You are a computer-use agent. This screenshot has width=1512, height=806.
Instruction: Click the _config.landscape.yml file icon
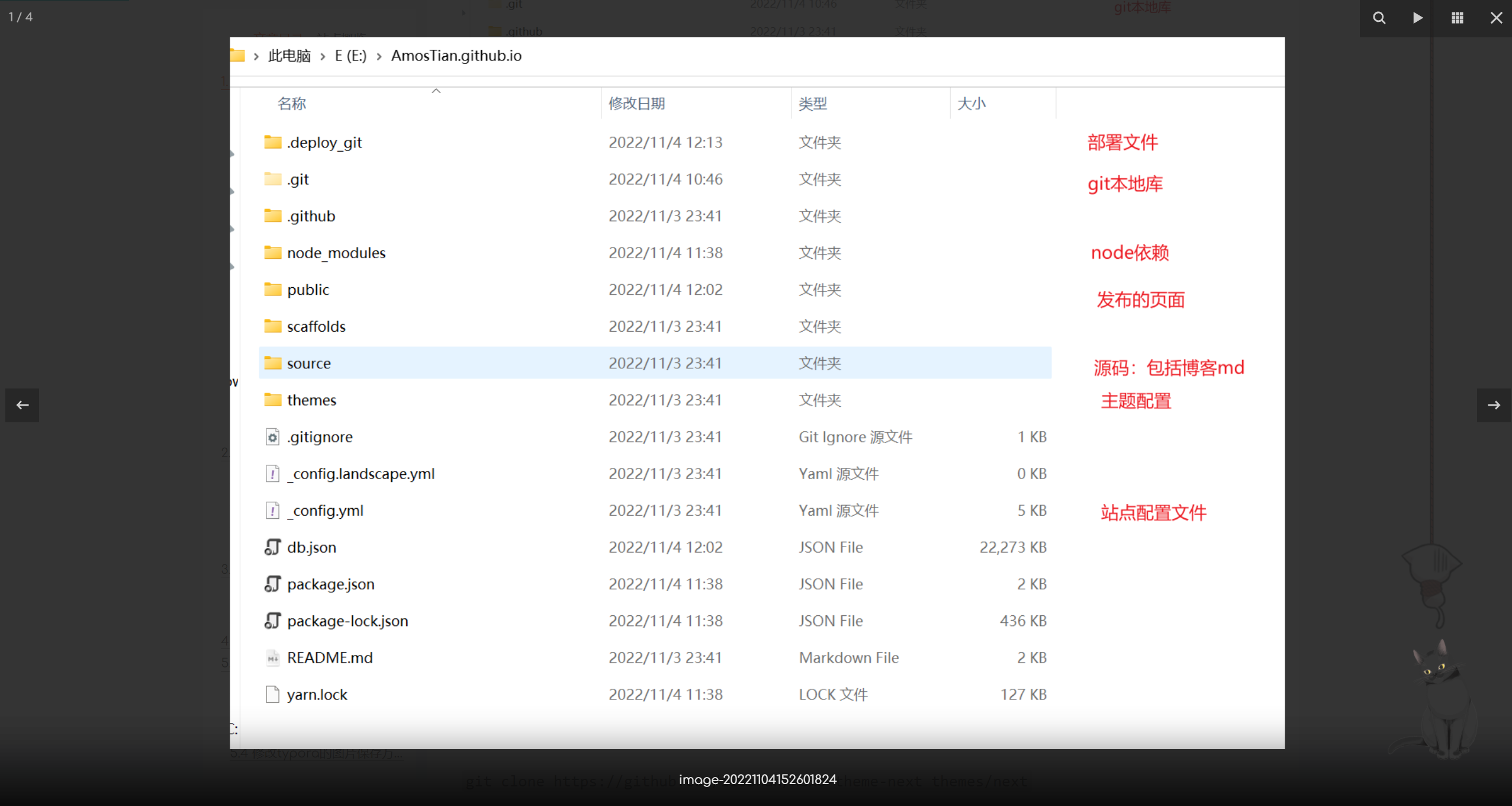(x=272, y=474)
